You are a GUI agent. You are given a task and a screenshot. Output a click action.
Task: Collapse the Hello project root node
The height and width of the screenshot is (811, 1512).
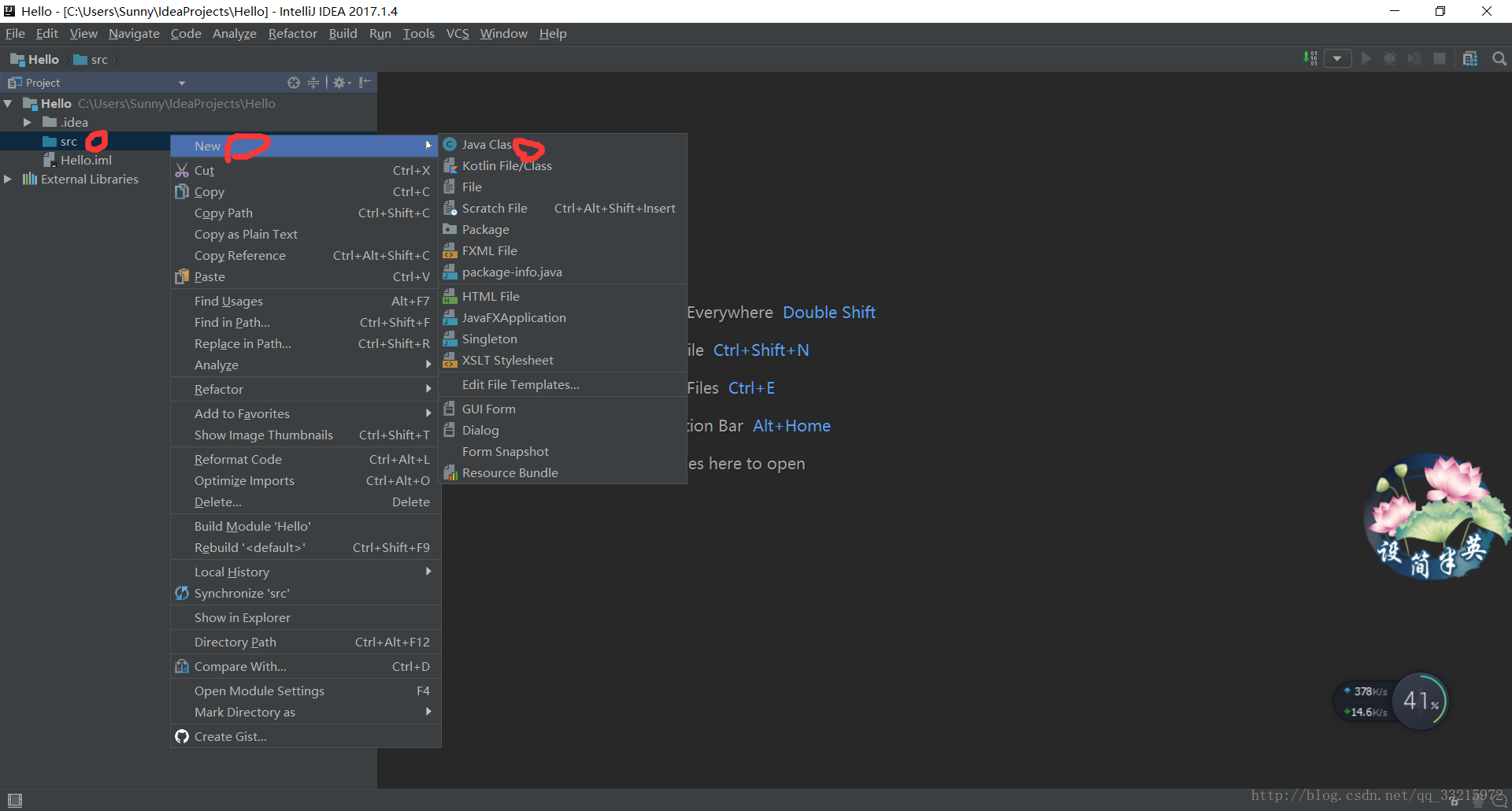pos(8,104)
